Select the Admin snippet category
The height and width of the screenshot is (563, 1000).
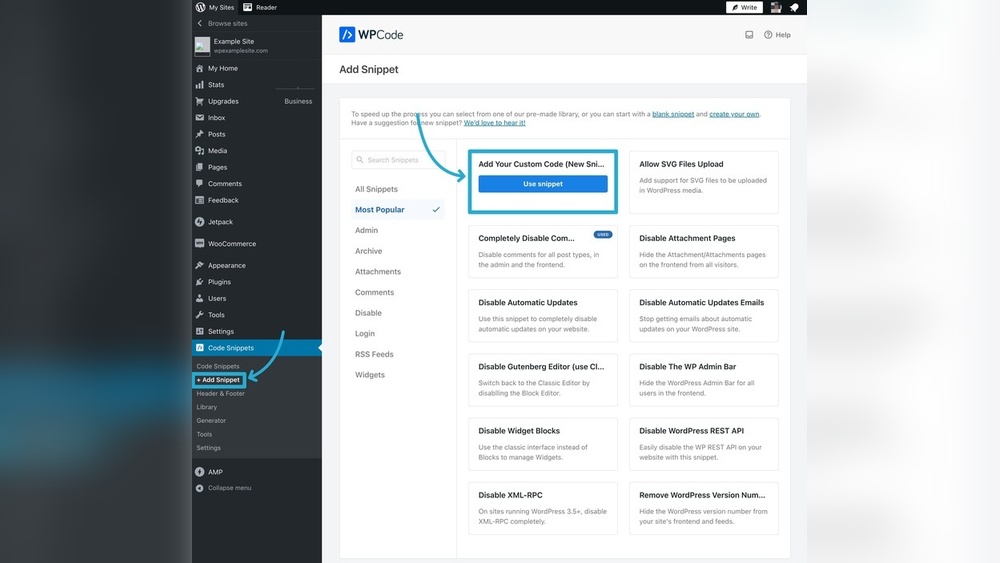tap(366, 230)
